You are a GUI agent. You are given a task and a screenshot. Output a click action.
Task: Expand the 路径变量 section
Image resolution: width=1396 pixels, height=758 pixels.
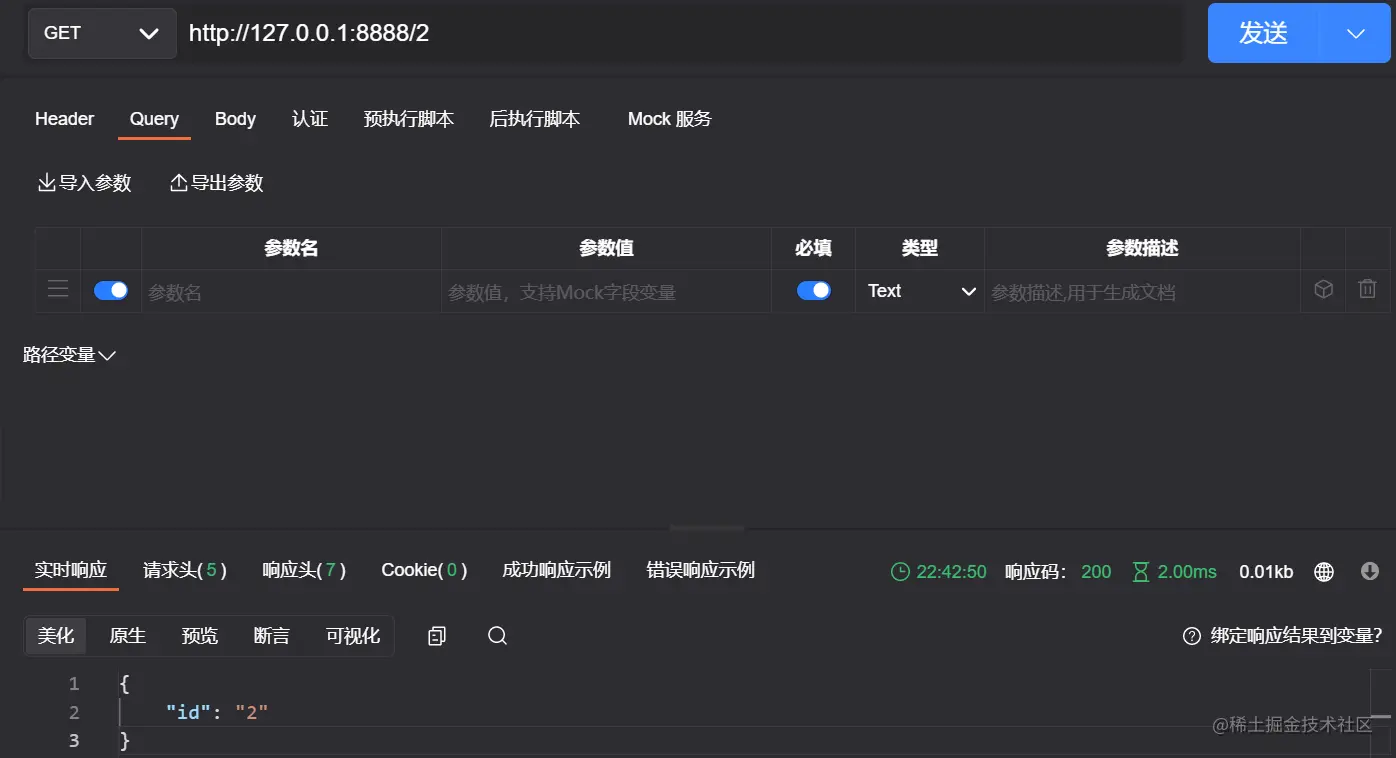[70, 355]
